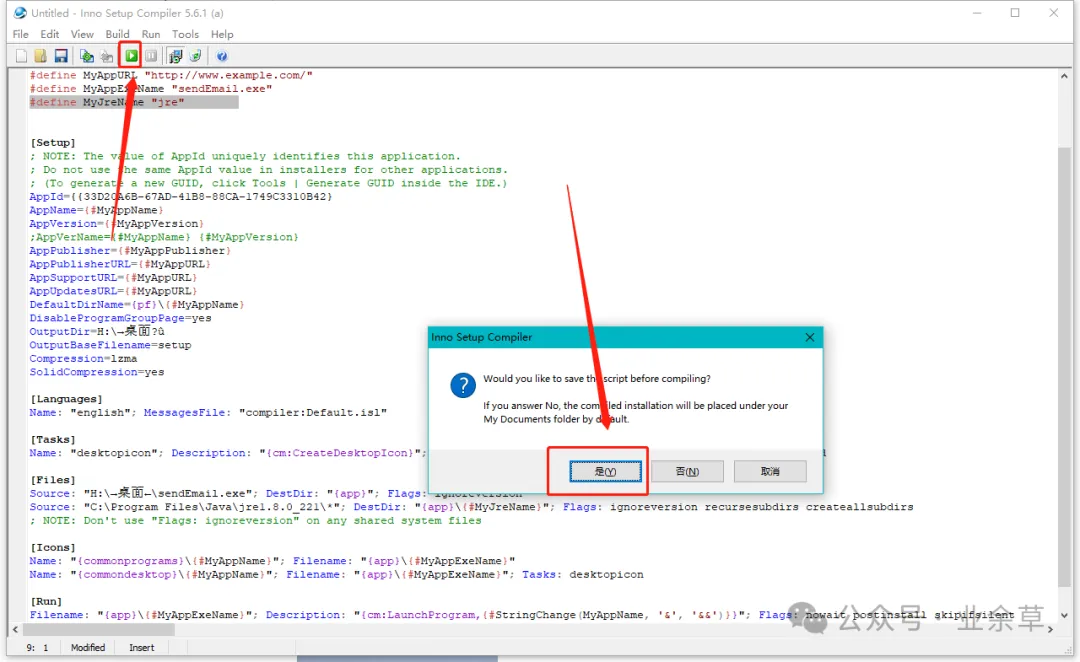The width and height of the screenshot is (1080, 662).
Task: Click the Pause toolbar icon
Action: coord(152,56)
